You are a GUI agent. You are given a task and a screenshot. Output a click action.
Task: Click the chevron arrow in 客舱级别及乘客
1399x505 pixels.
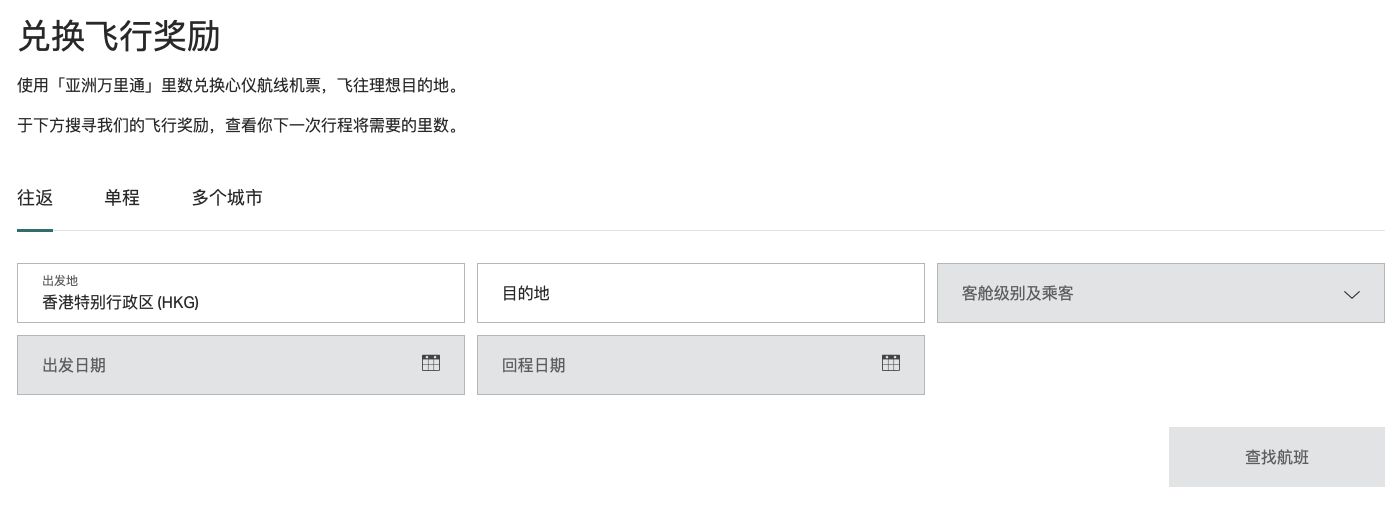1352,294
